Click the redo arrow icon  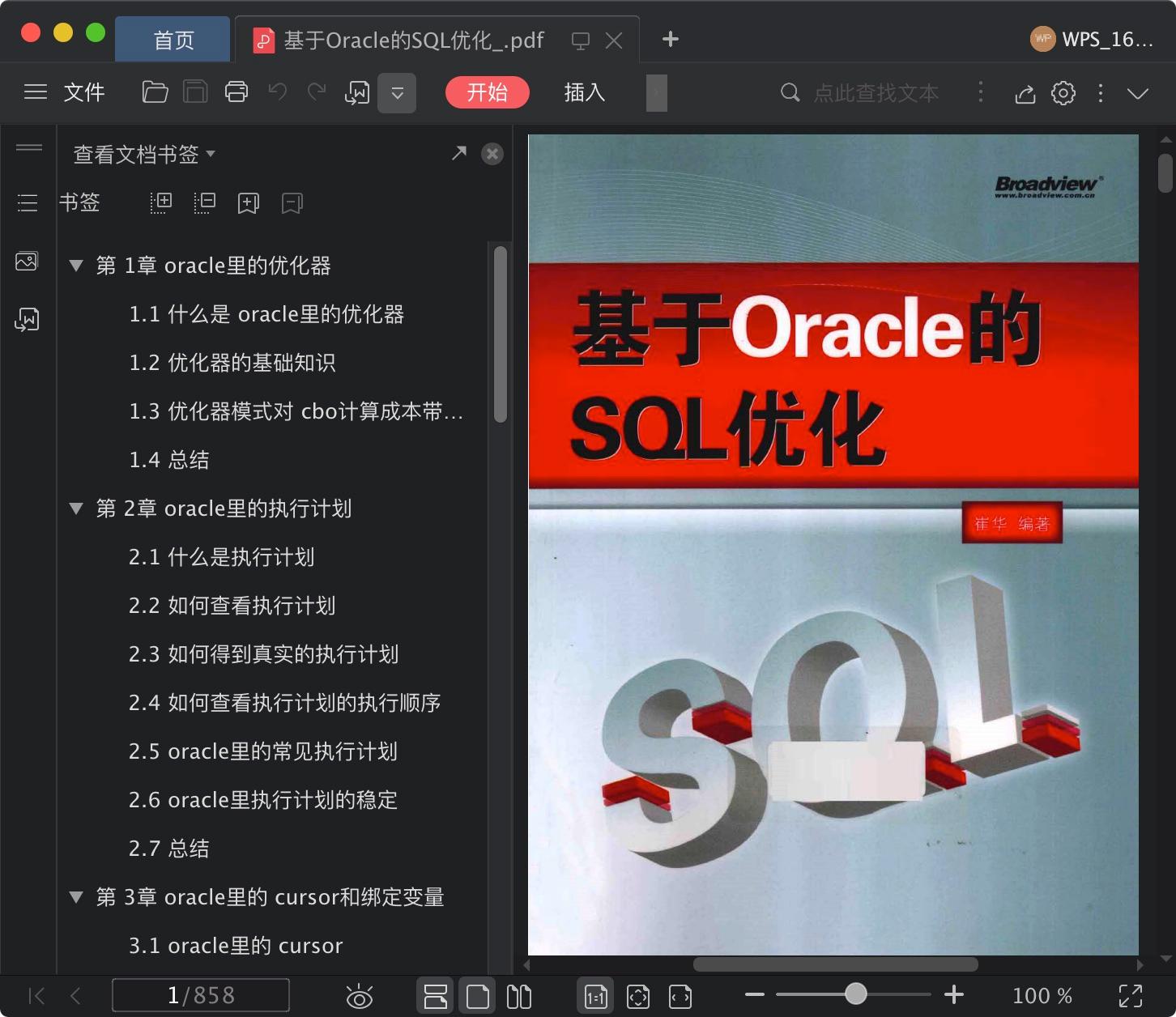coord(317,92)
